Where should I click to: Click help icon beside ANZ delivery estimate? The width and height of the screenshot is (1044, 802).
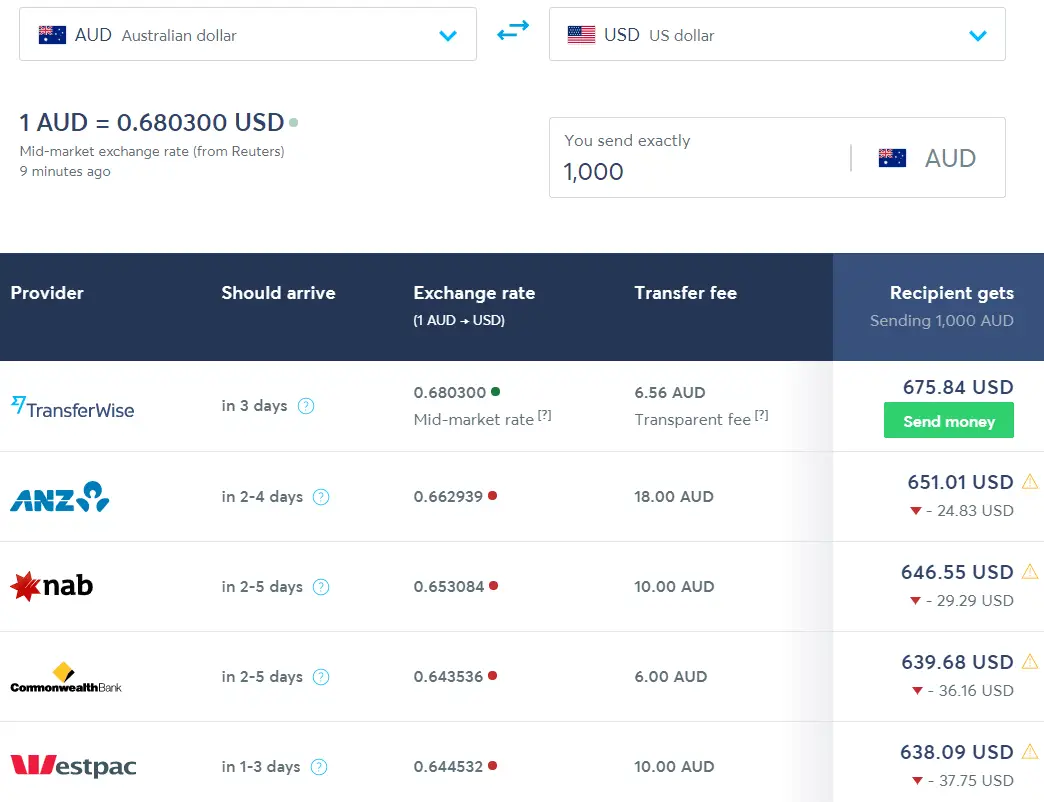click(x=321, y=497)
